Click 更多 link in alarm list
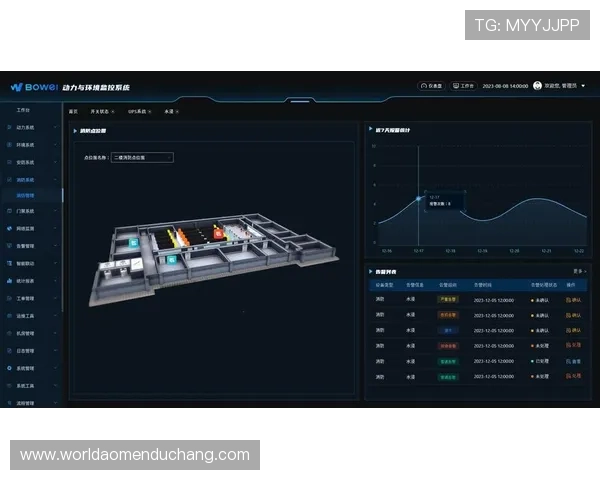Image resolution: width=600 pixels, height=480 pixels. click(x=578, y=270)
